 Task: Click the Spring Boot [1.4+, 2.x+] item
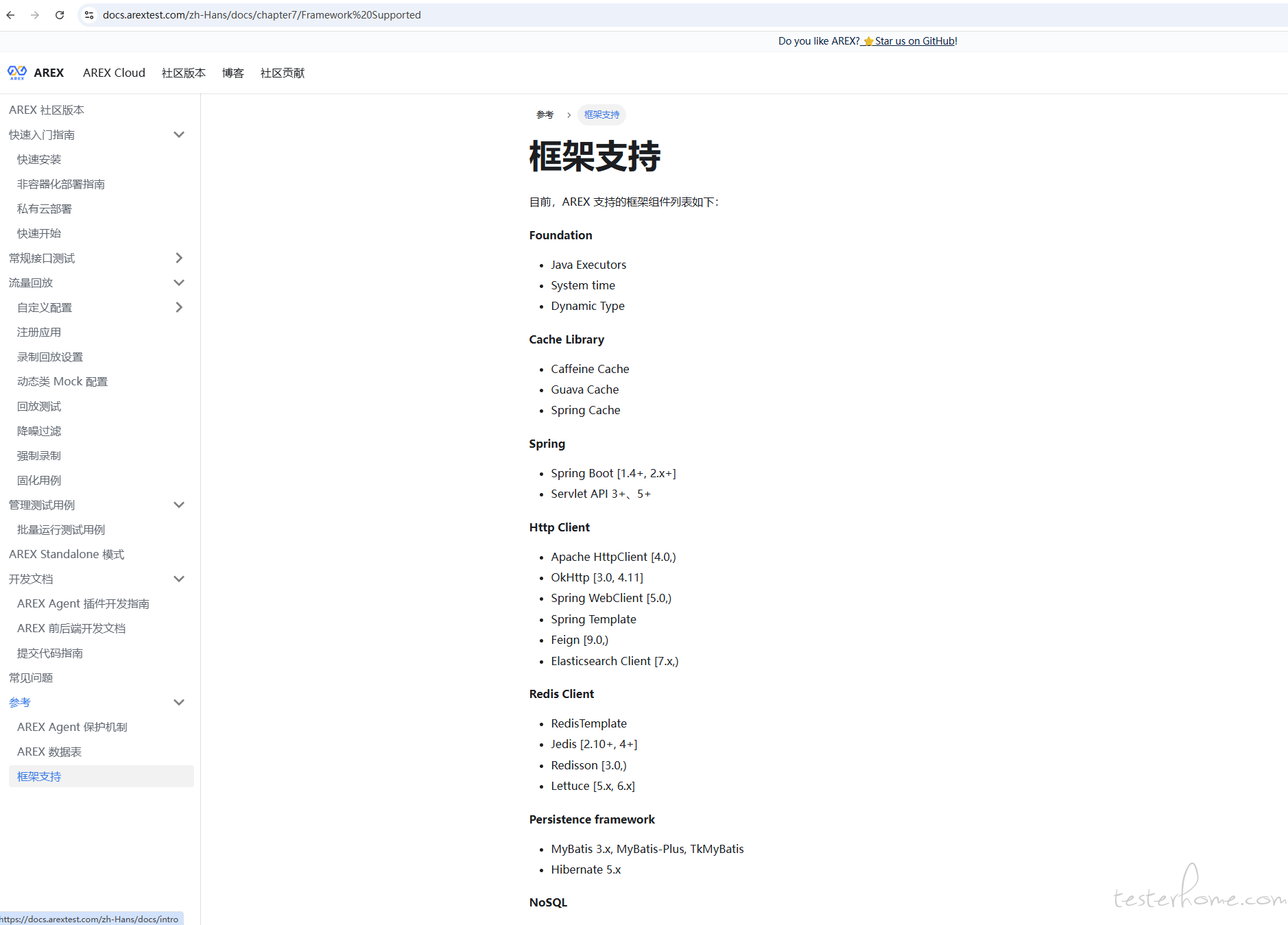pyautogui.click(x=613, y=473)
